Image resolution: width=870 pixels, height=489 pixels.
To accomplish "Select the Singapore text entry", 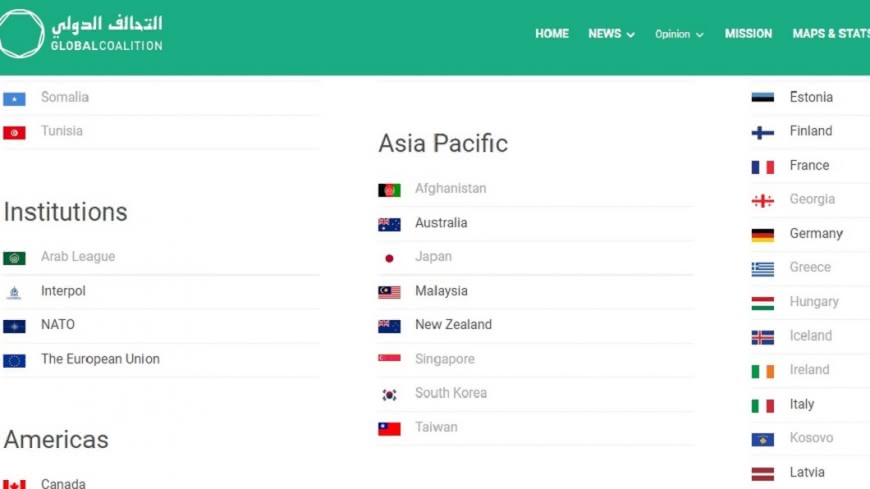I will [445, 359].
